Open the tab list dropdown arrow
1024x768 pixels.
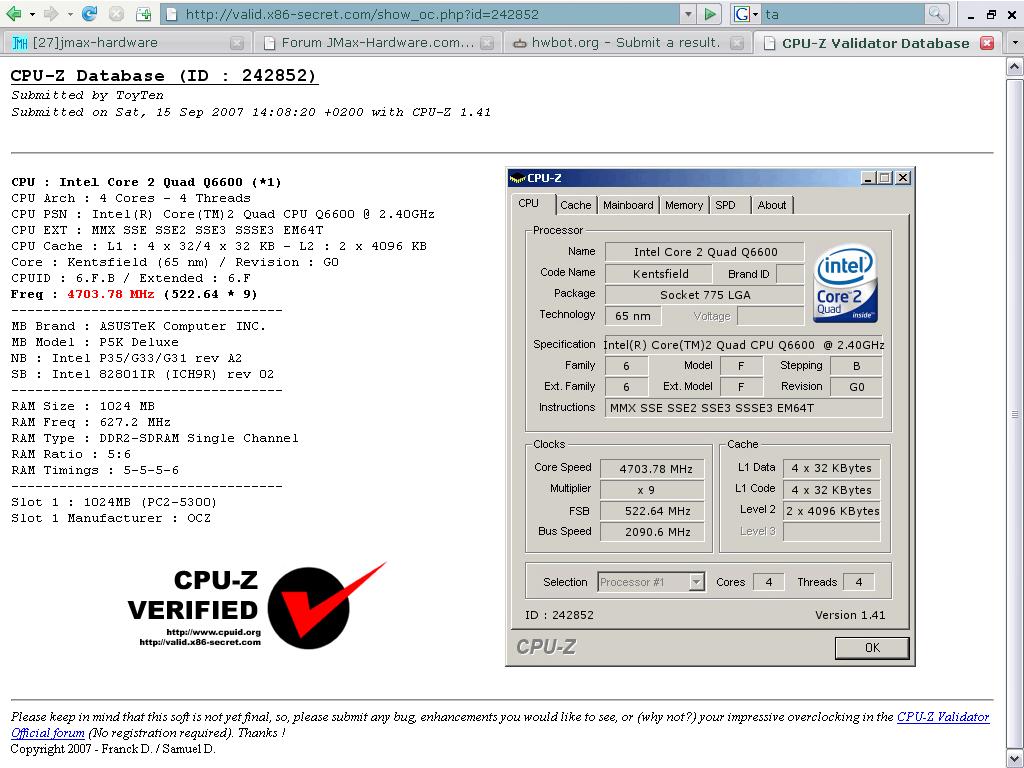[x=1014, y=43]
